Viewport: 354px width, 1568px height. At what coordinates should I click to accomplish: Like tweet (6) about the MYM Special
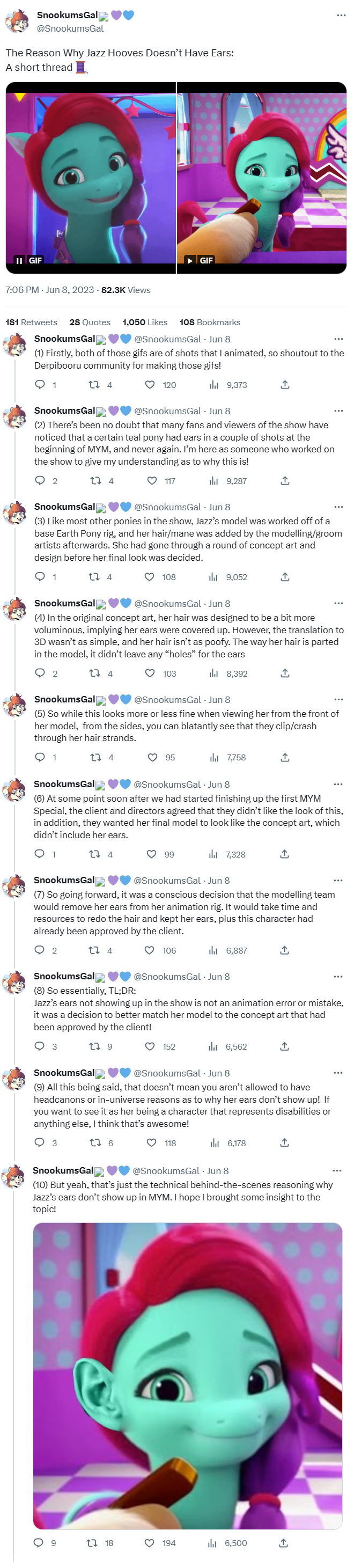[x=151, y=854]
